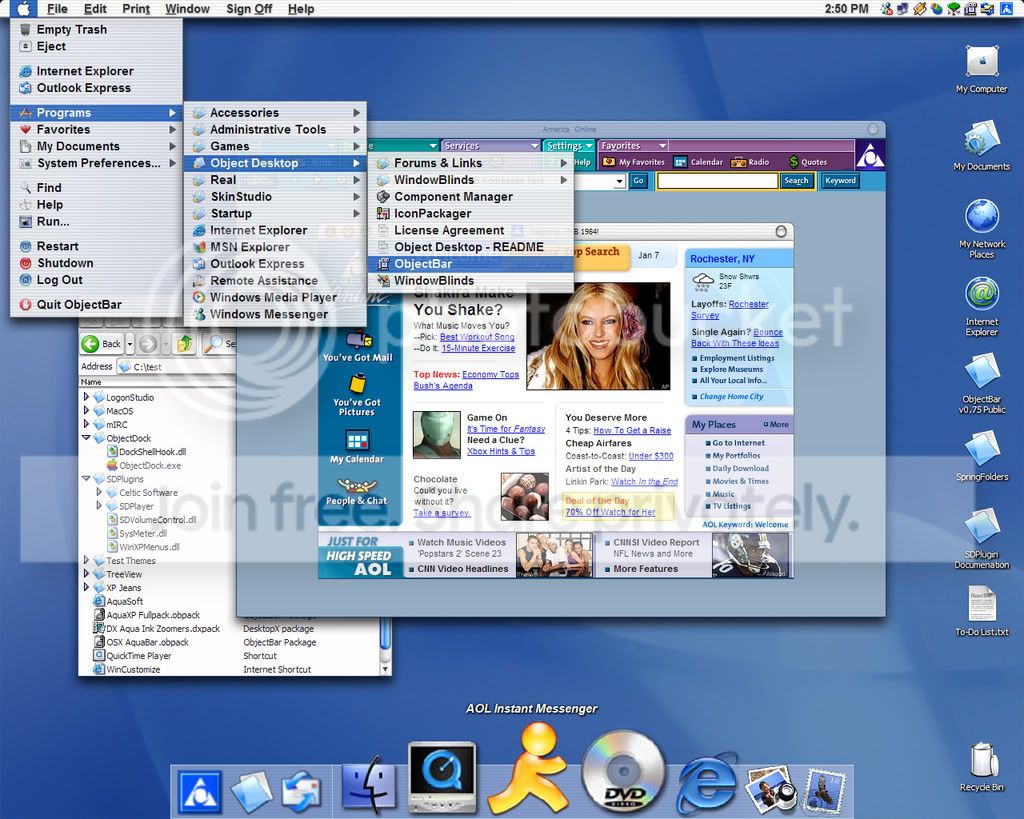Open the Mail stamp icon in dock
This screenshot has width=1024, height=819.
pyautogui.click(x=824, y=790)
